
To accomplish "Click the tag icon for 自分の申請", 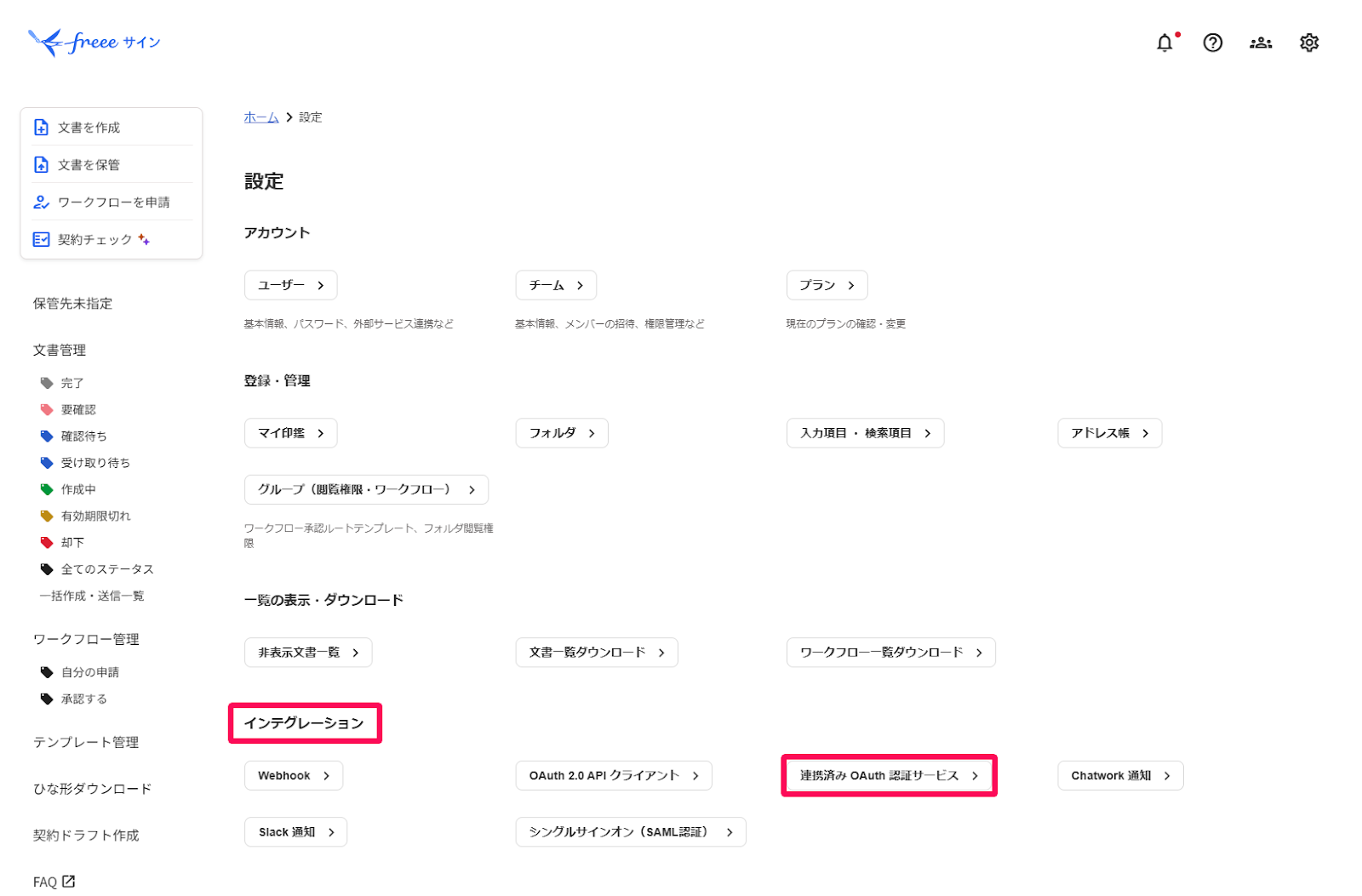I will (x=47, y=672).
